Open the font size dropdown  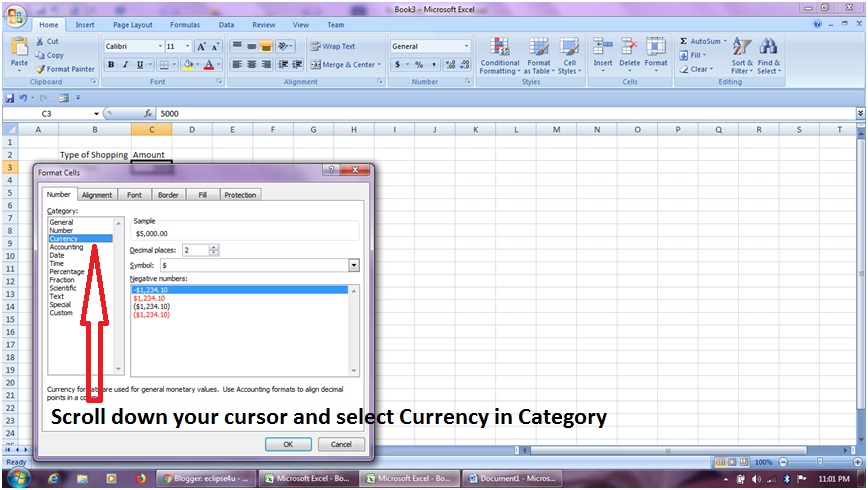pos(188,47)
